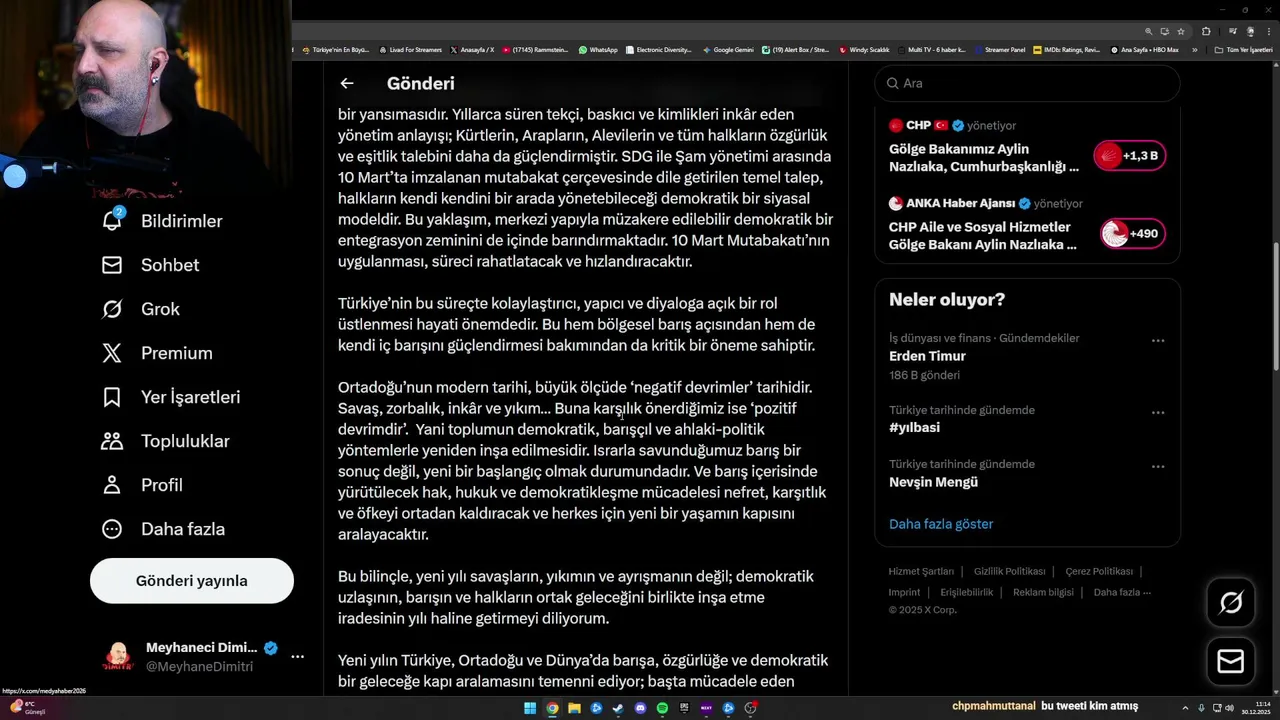
Task: Open Reklam bilgisi footer link
Action: click(x=1043, y=593)
